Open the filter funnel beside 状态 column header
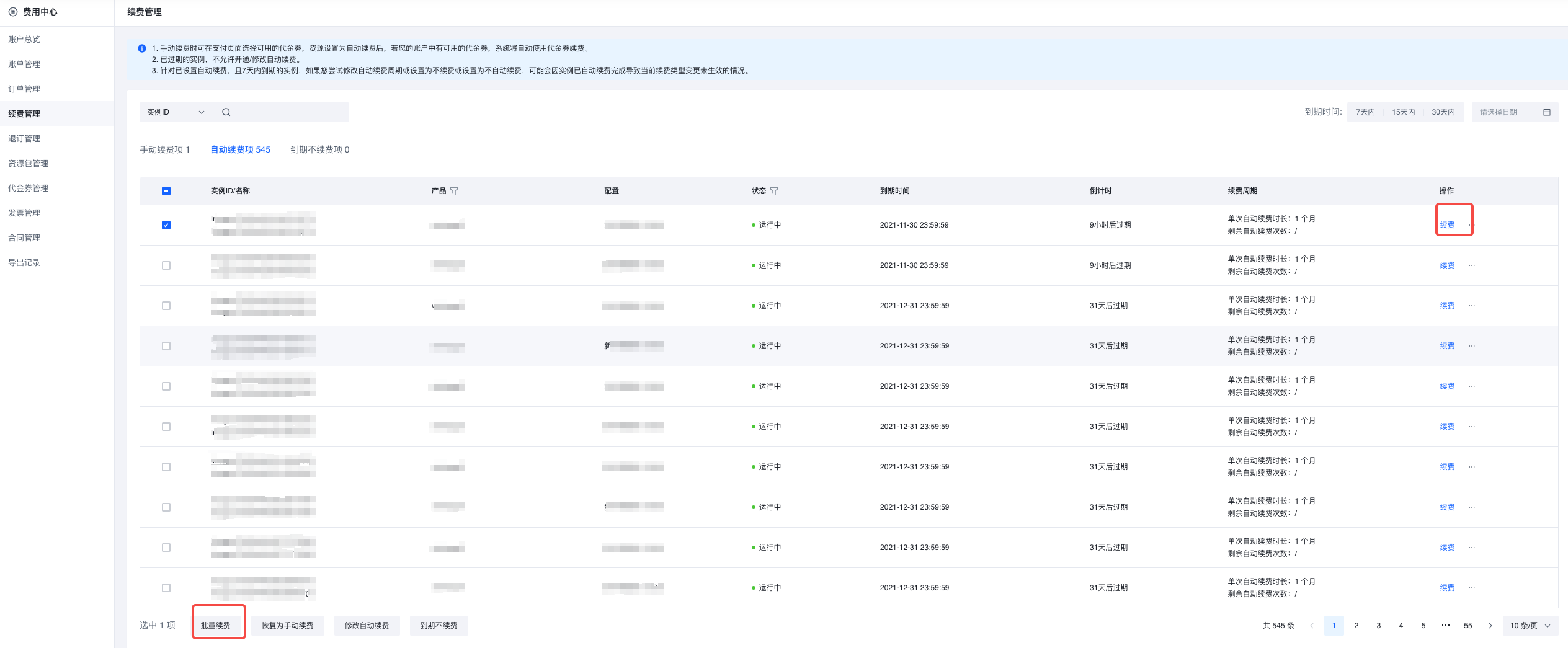Image resolution: width=1568 pixels, height=648 pixels. pos(774,191)
